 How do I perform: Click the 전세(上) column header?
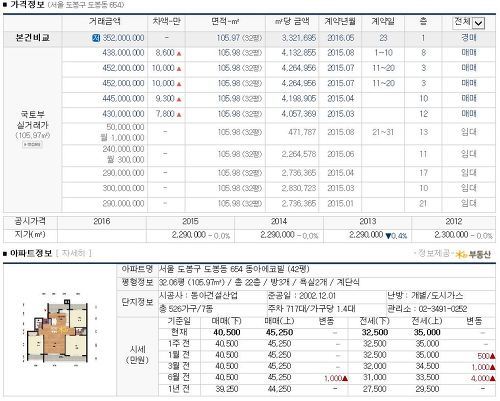427,321
